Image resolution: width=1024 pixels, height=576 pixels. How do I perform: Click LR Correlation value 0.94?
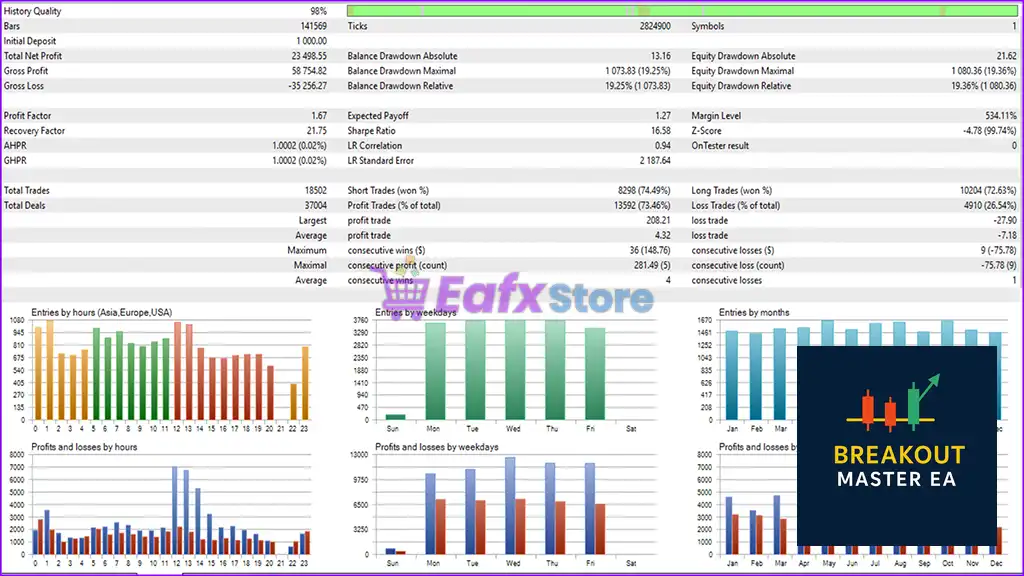point(662,146)
